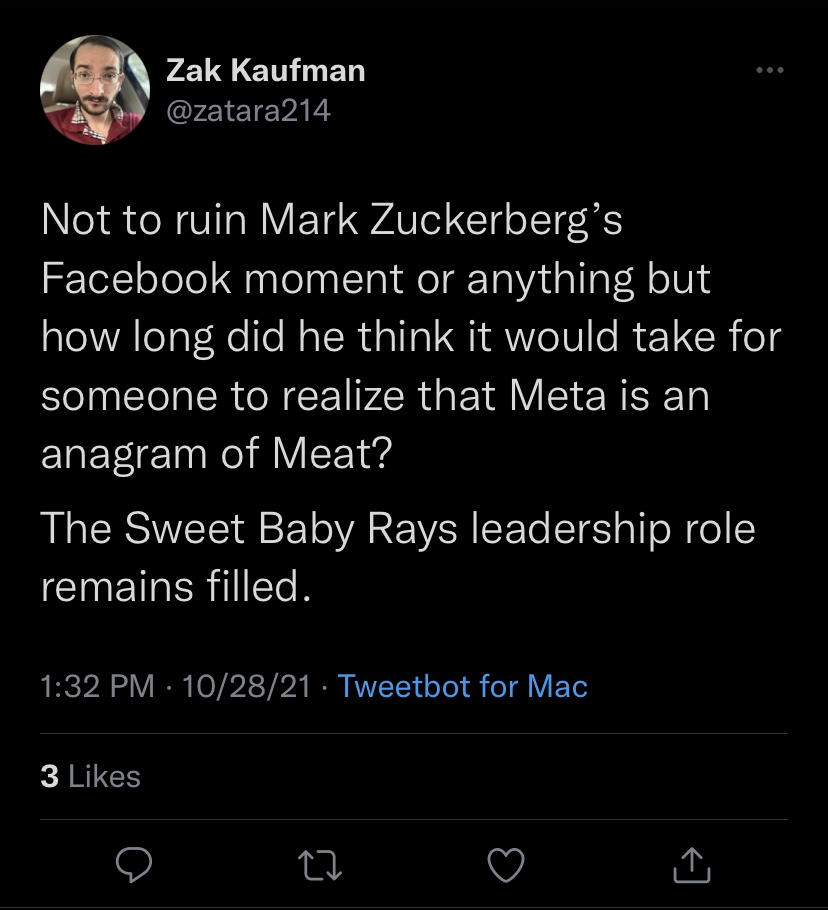
Task: Click the 1:32 PM timestamp
Action: (98, 686)
